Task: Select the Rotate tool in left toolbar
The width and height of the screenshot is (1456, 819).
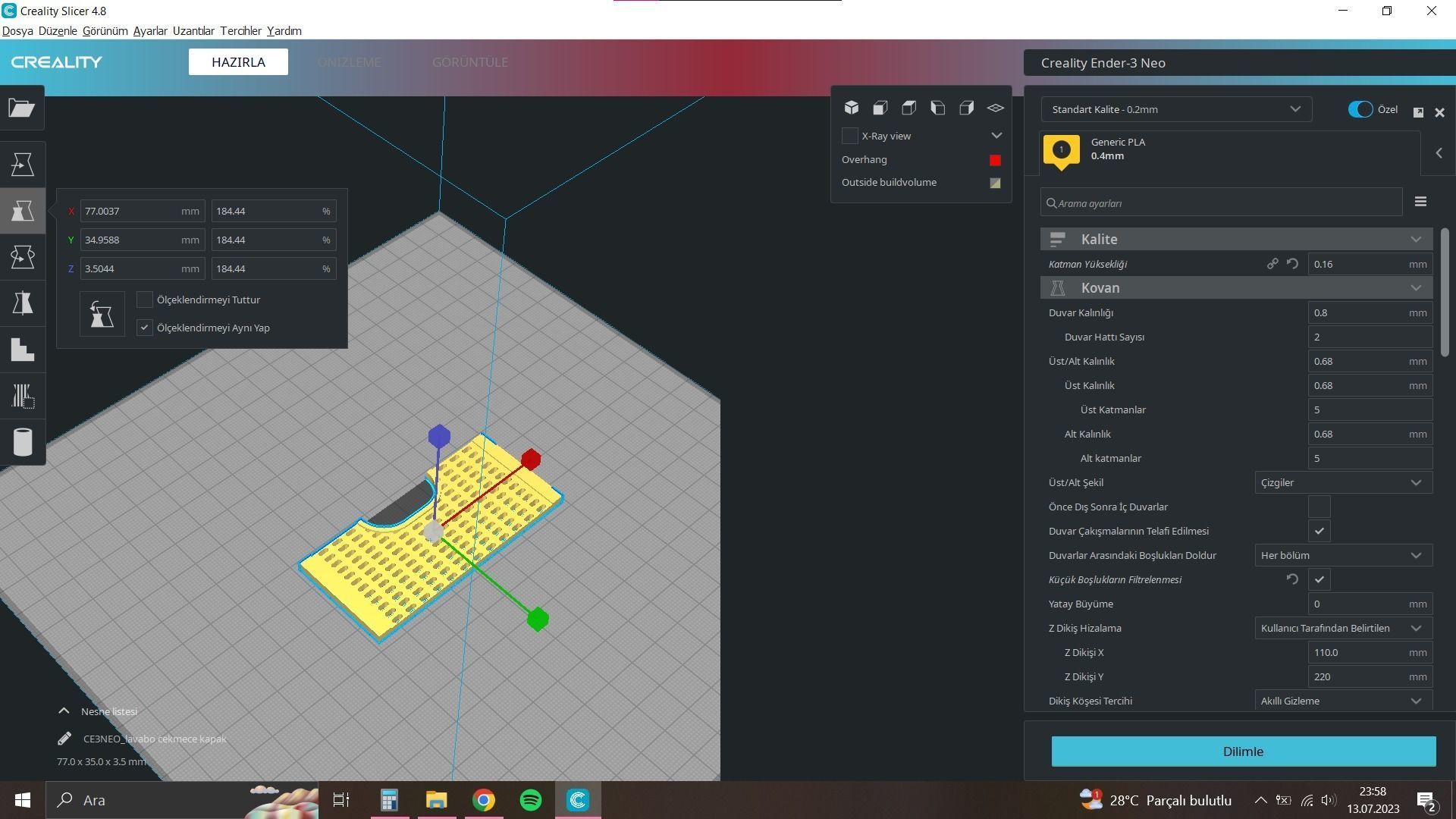Action: click(x=22, y=257)
